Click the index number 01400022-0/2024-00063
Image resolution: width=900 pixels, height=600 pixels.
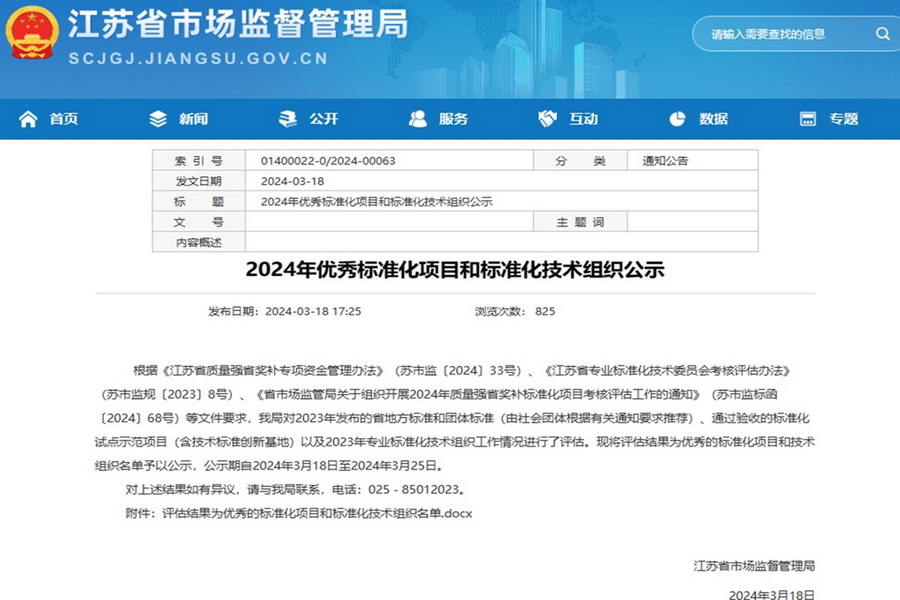point(328,161)
